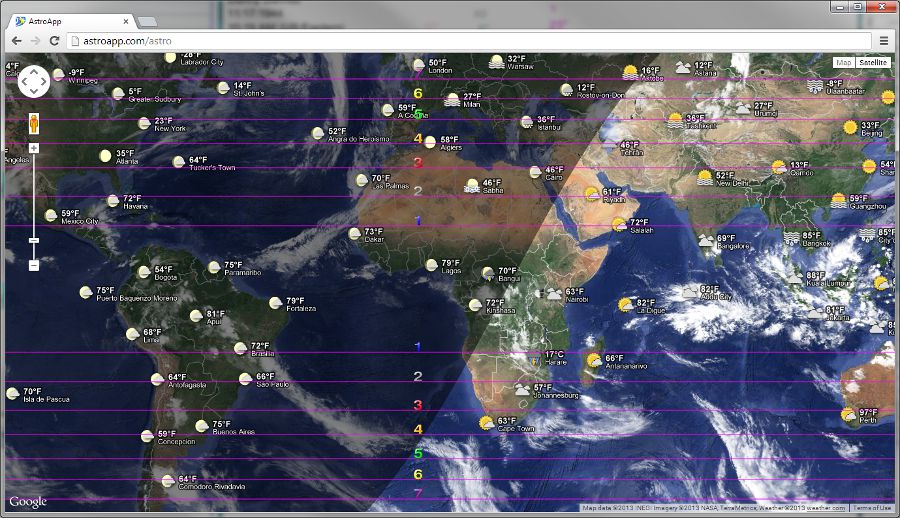
Task: Click the Beijing sunny weather icon
Action: pos(849,127)
